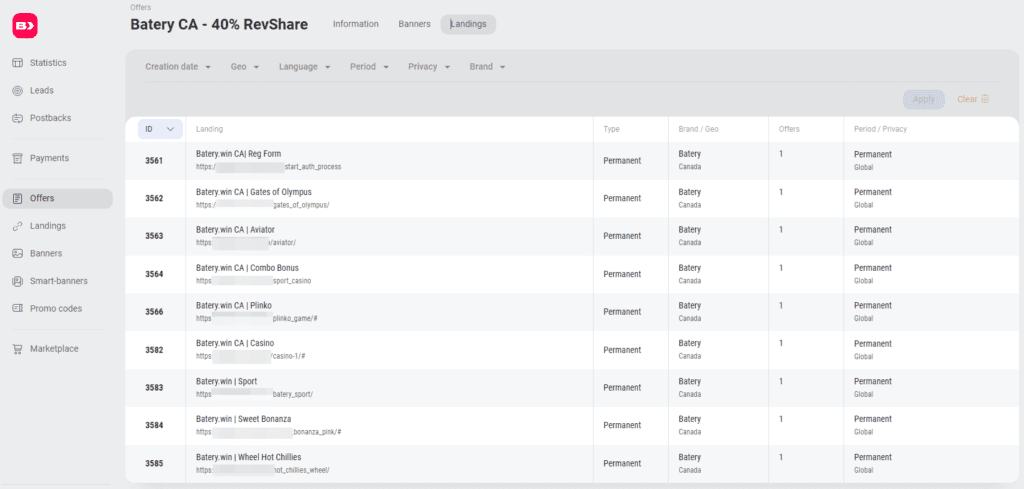Select Offers in the sidebar
Viewport: 1024px width, 489px height.
pyautogui.click(x=57, y=198)
